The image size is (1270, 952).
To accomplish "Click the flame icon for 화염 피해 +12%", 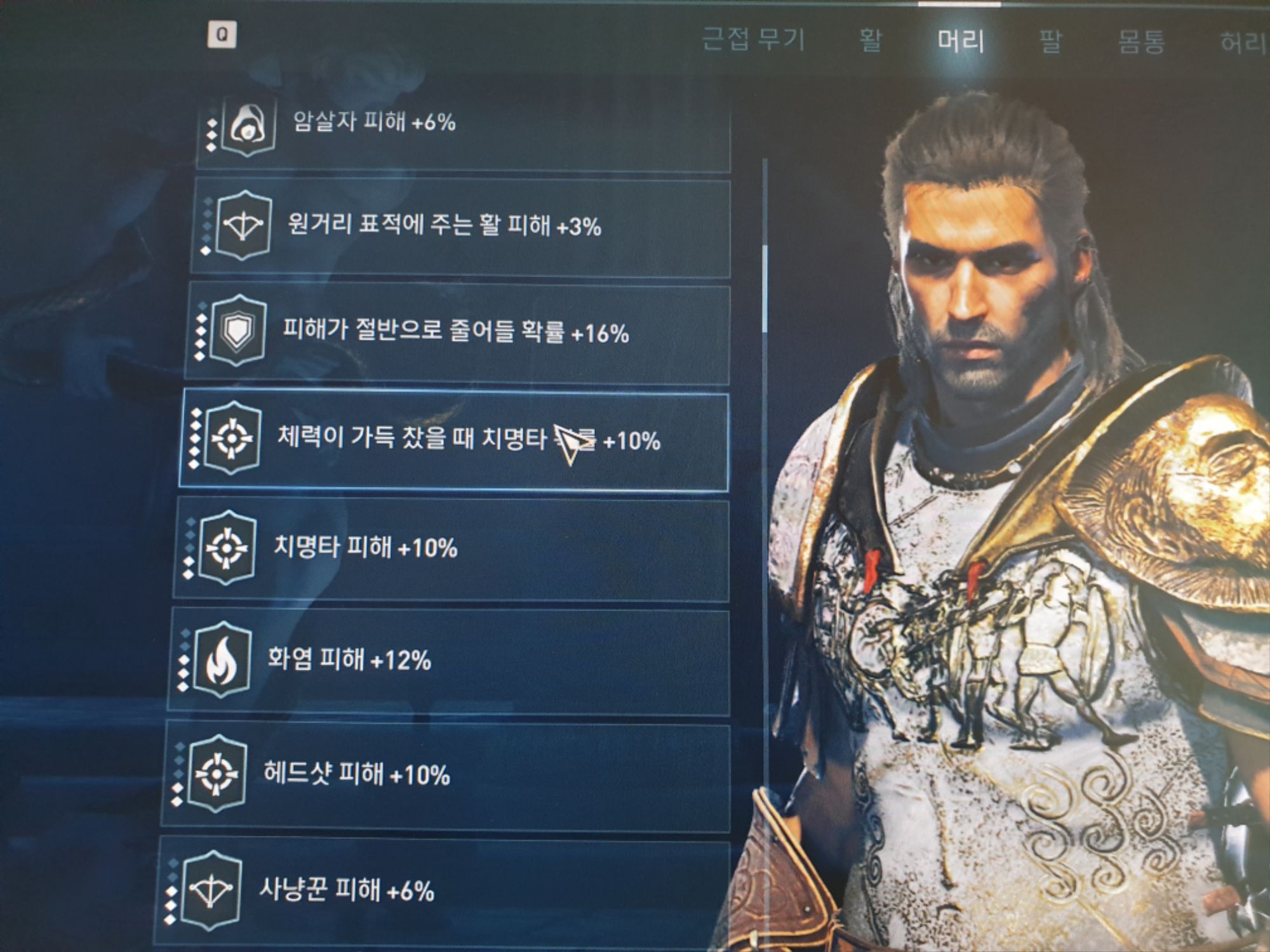I will click(x=222, y=660).
